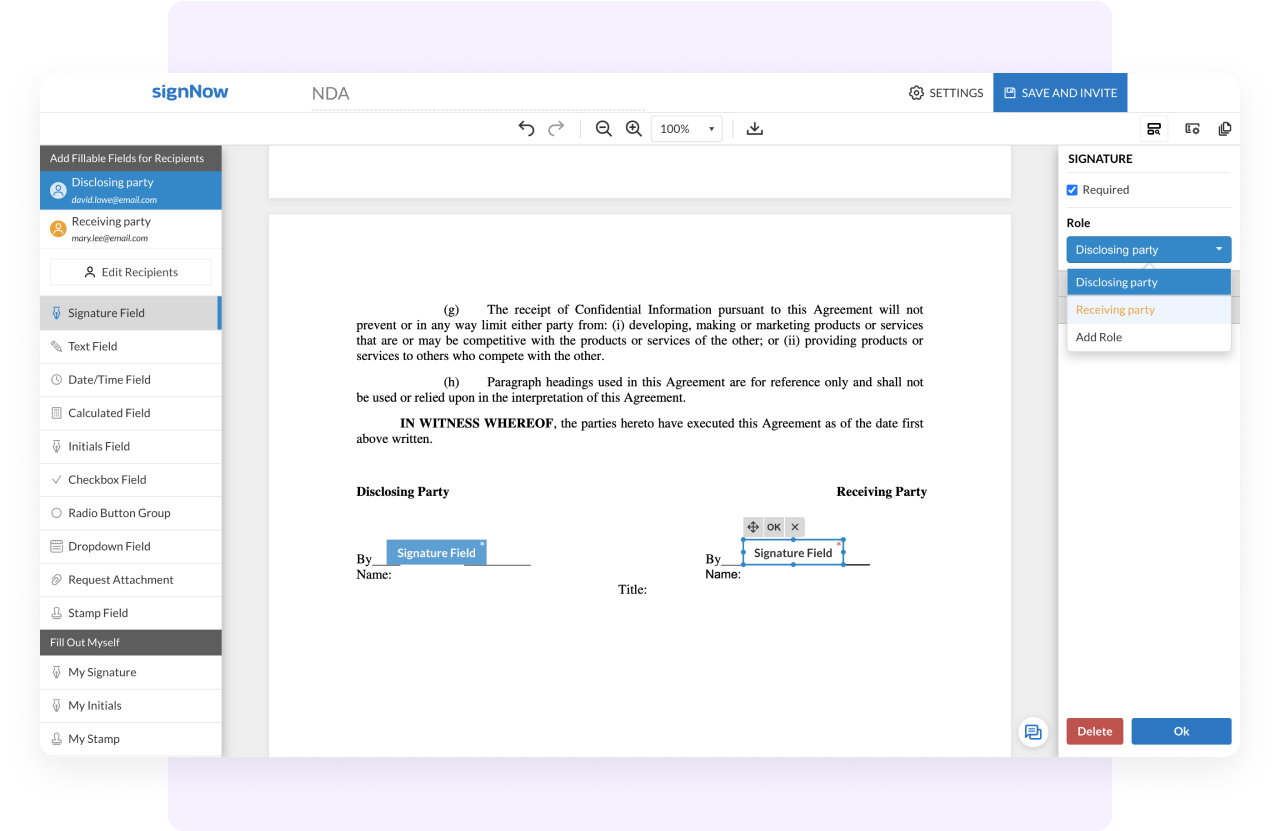Open the 100% zoom level dropdown
The height and width of the screenshot is (831, 1280).
pyautogui.click(x=686, y=128)
